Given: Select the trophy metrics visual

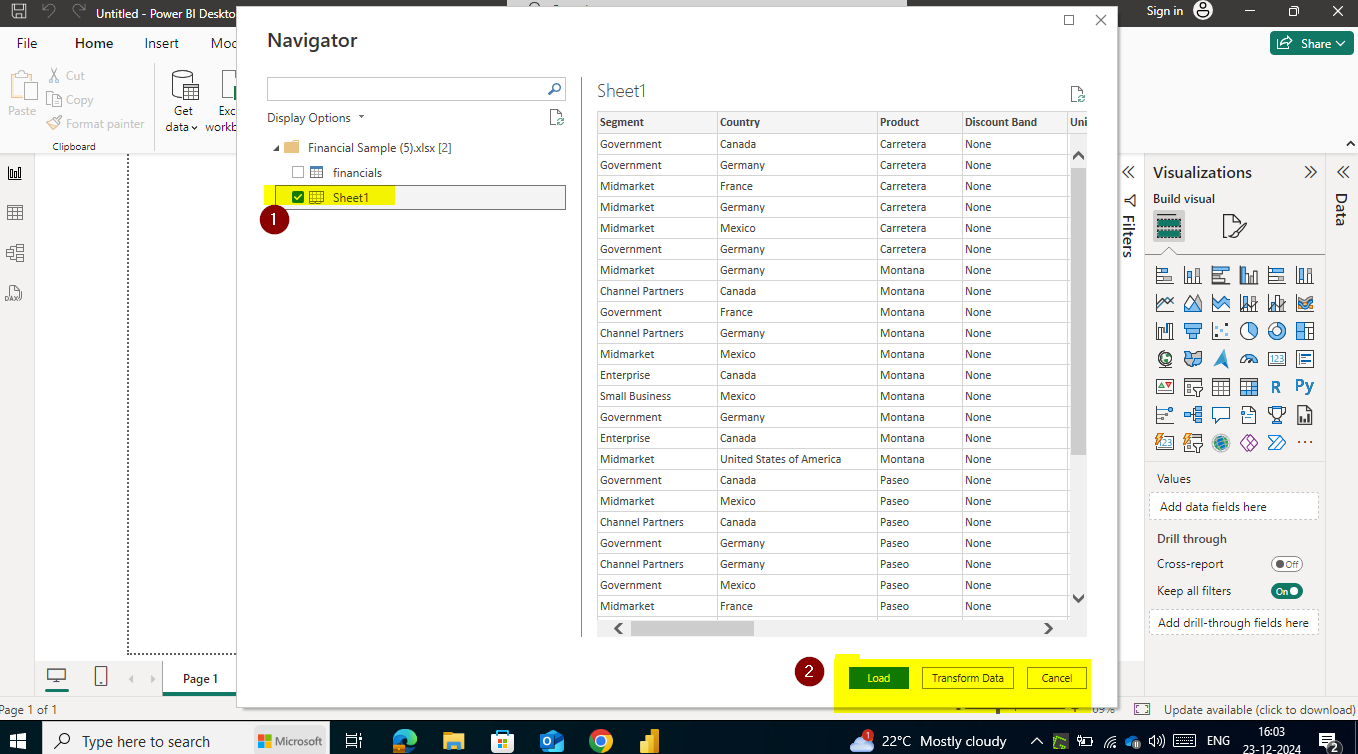Looking at the screenshot, I should point(1276,415).
